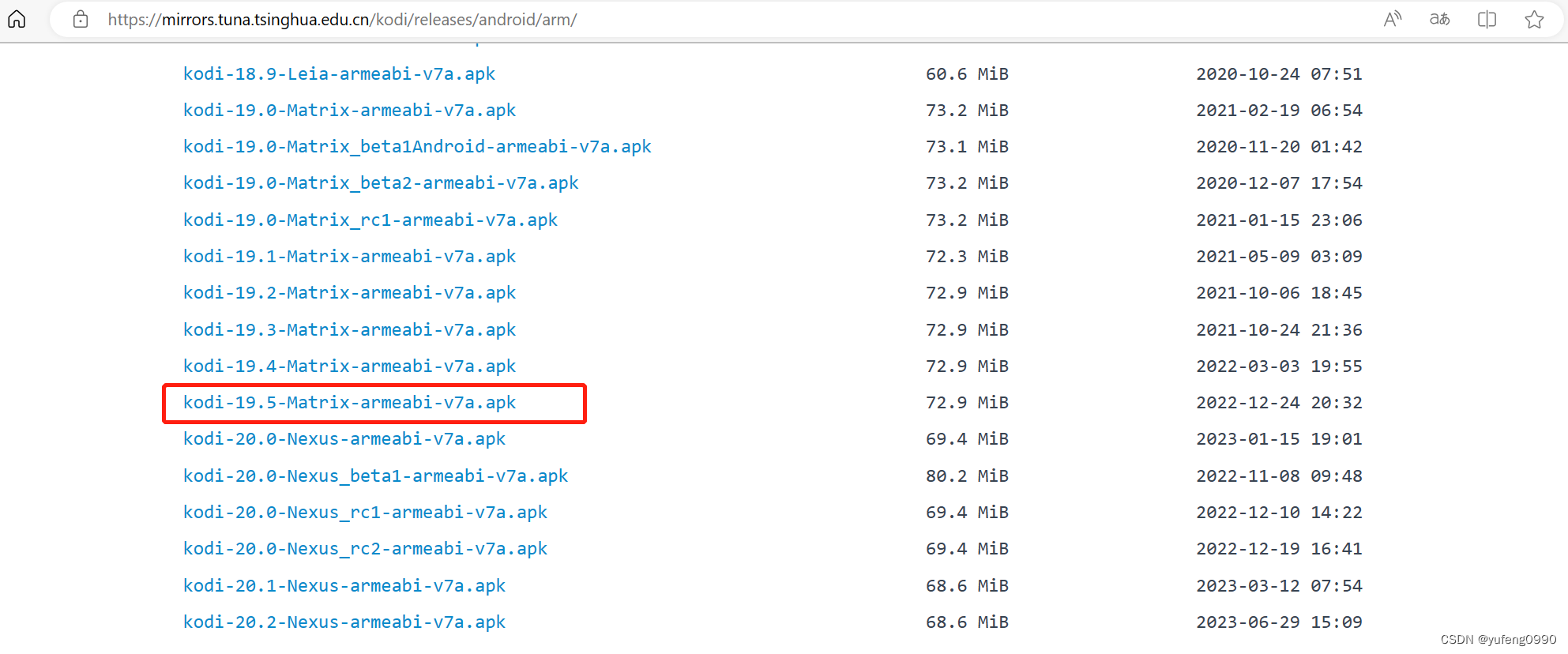This screenshot has height=654, width=1568.
Task: Click date 2022-11-08 09:48
Action: [x=1279, y=475]
